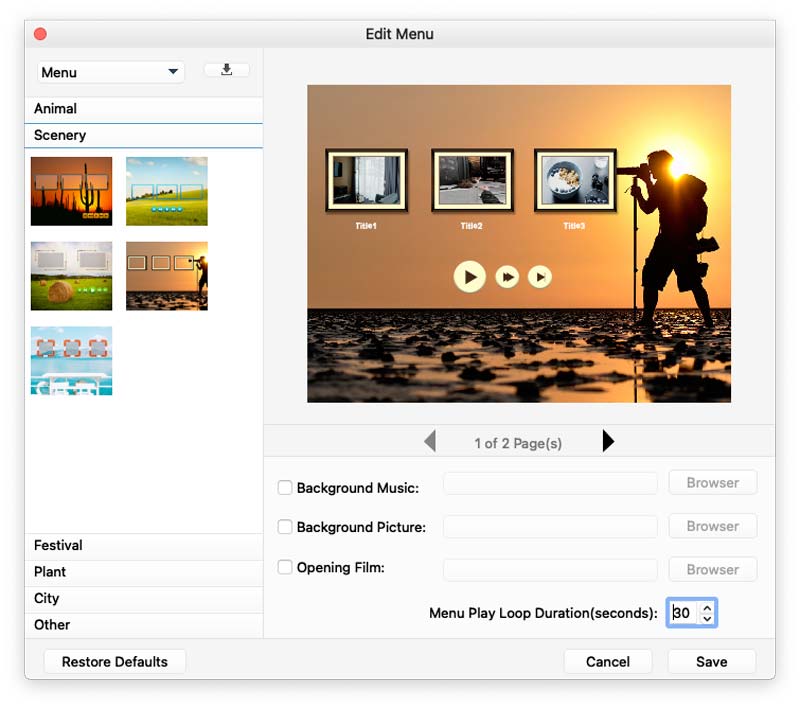Select the beach seaside template thumbnail

(71, 361)
